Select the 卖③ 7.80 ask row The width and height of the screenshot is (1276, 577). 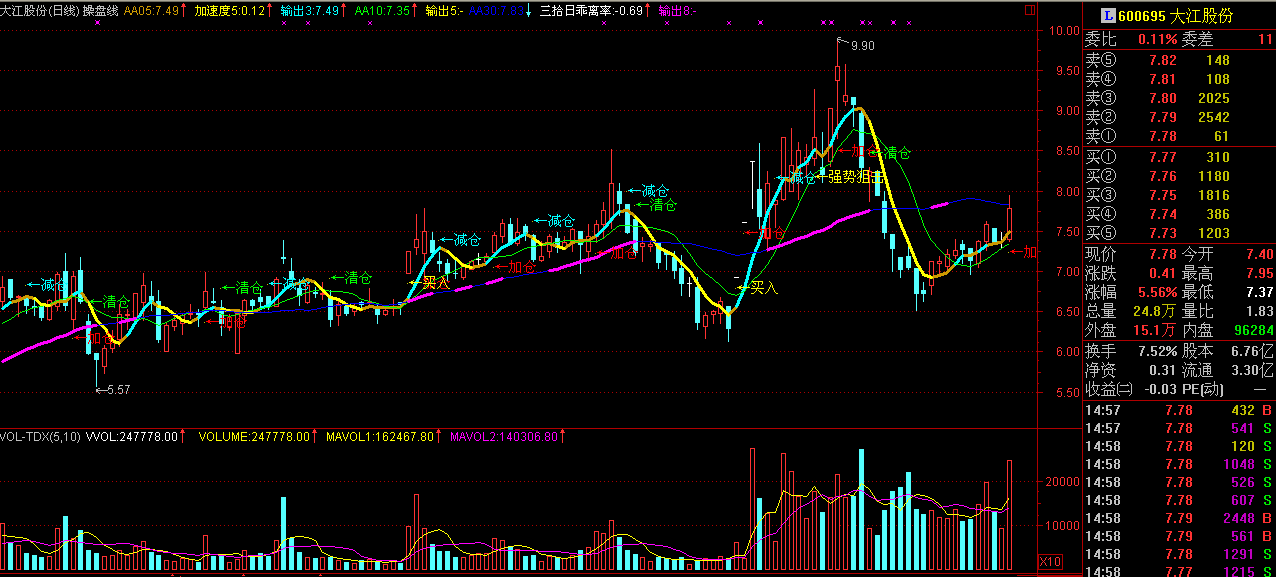[x=1179, y=98]
